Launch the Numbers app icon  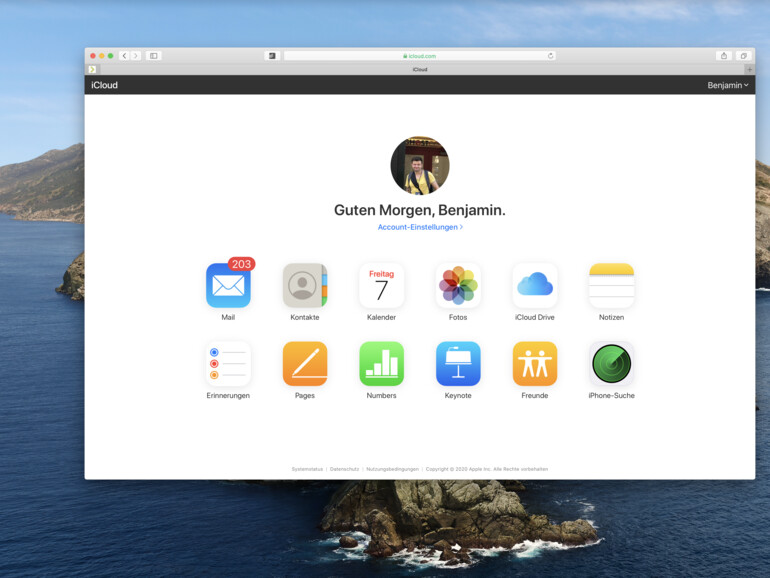(x=381, y=364)
